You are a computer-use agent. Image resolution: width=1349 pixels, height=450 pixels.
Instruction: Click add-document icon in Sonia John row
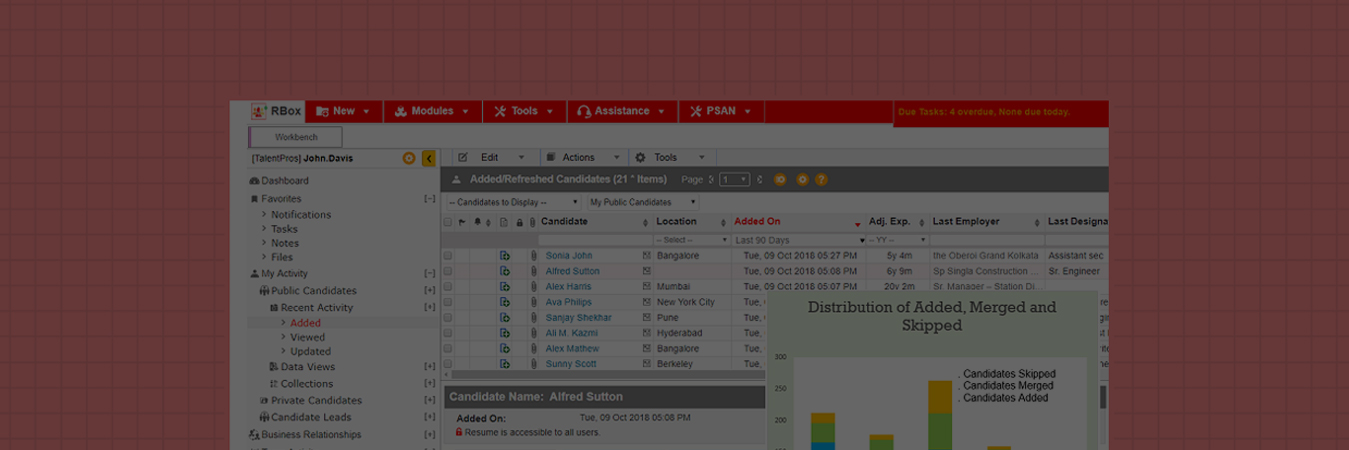505,256
